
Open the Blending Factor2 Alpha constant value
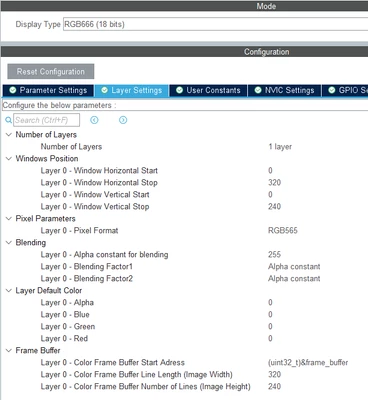click(294, 279)
